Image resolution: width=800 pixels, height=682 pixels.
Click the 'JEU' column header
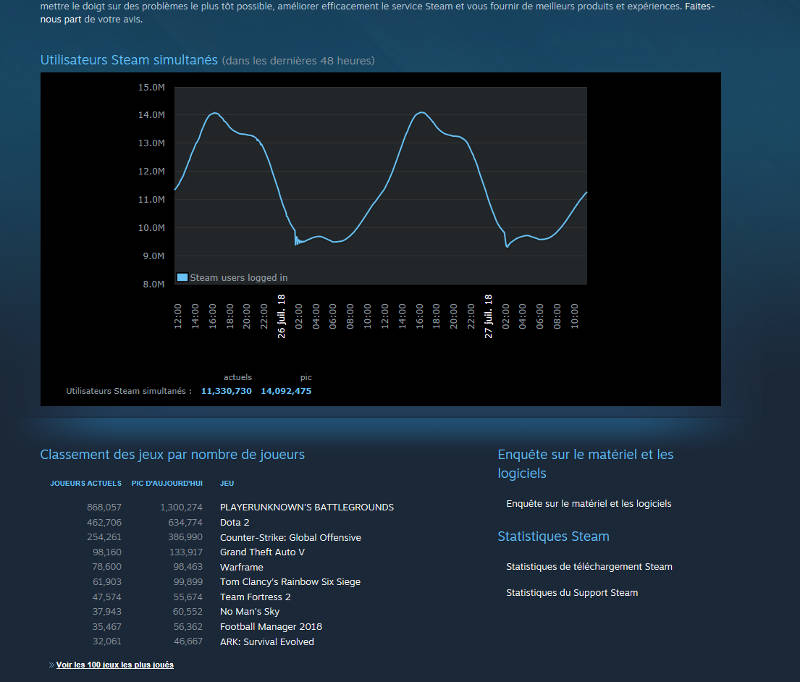pos(227,483)
